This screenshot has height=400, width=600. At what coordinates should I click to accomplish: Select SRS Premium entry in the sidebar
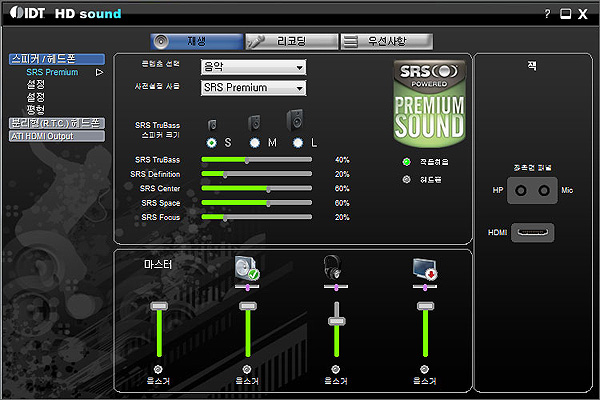coord(52,72)
